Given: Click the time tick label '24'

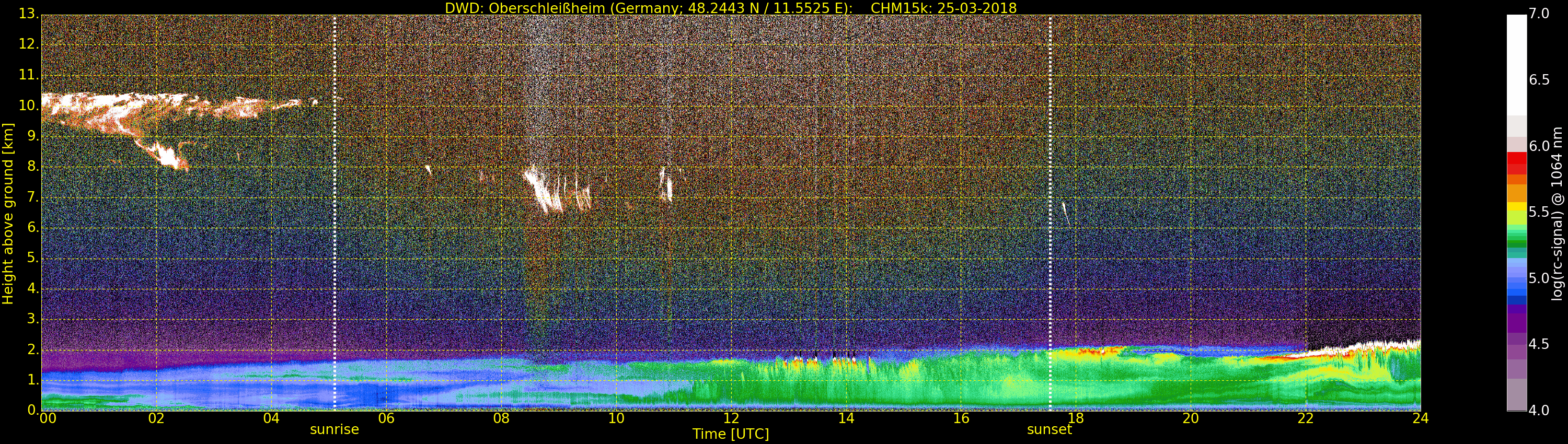Looking at the screenshot, I should pos(1421,418).
